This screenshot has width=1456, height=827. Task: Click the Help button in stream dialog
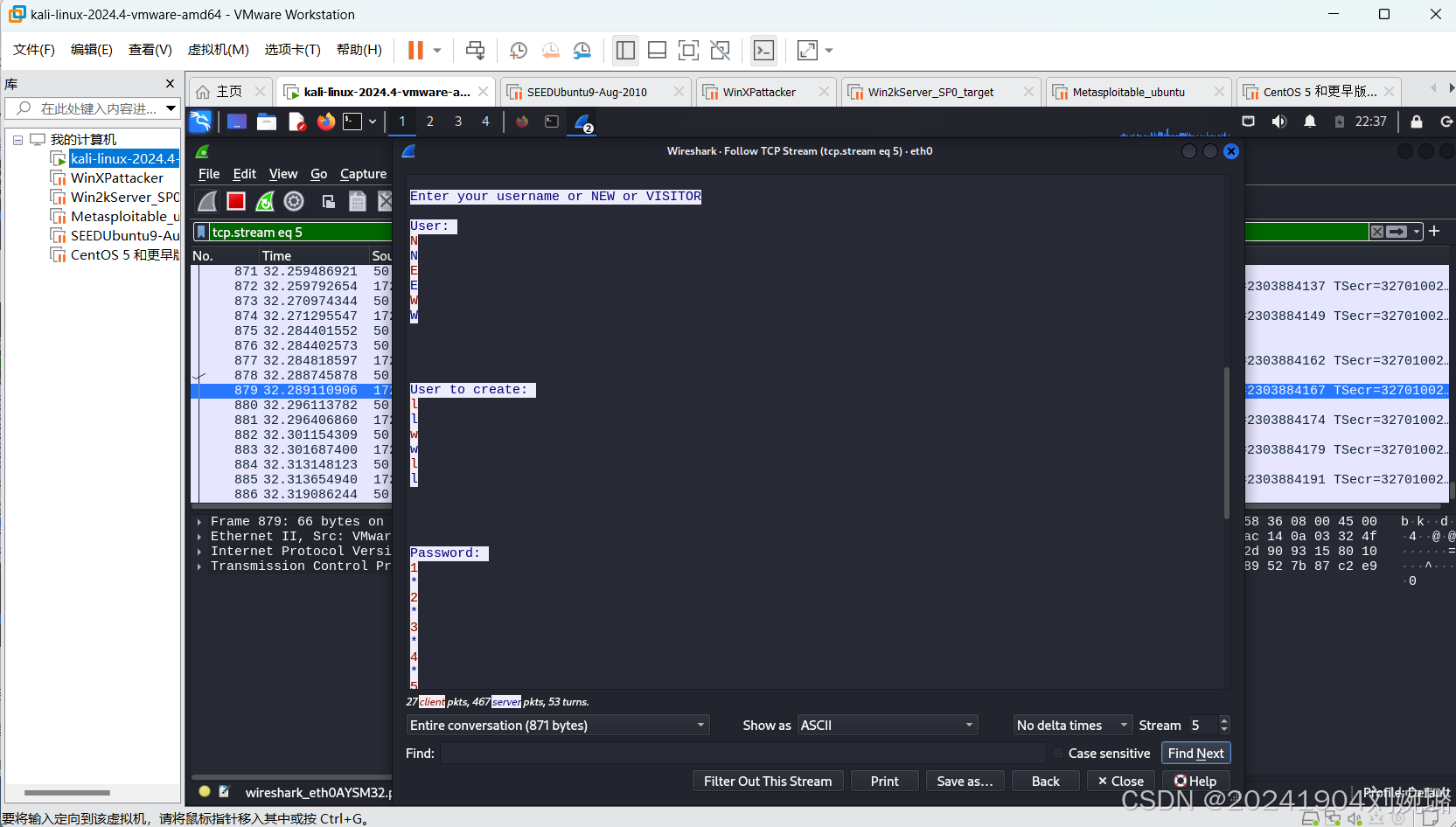click(x=1195, y=782)
